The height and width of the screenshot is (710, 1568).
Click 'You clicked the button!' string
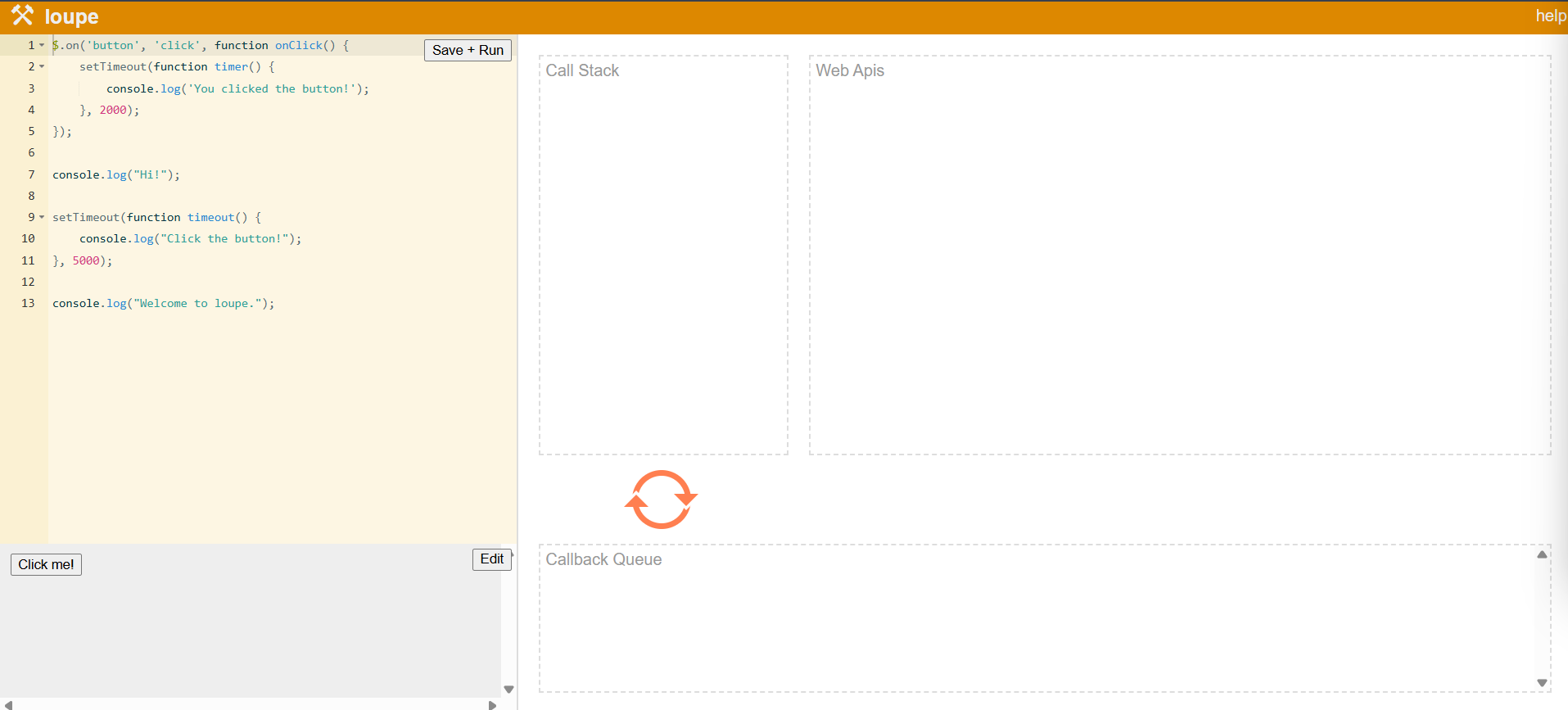(272, 88)
